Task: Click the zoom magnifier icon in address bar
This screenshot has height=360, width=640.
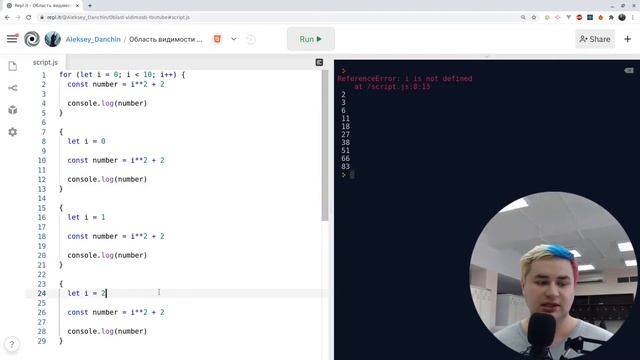Action: (523, 18)
